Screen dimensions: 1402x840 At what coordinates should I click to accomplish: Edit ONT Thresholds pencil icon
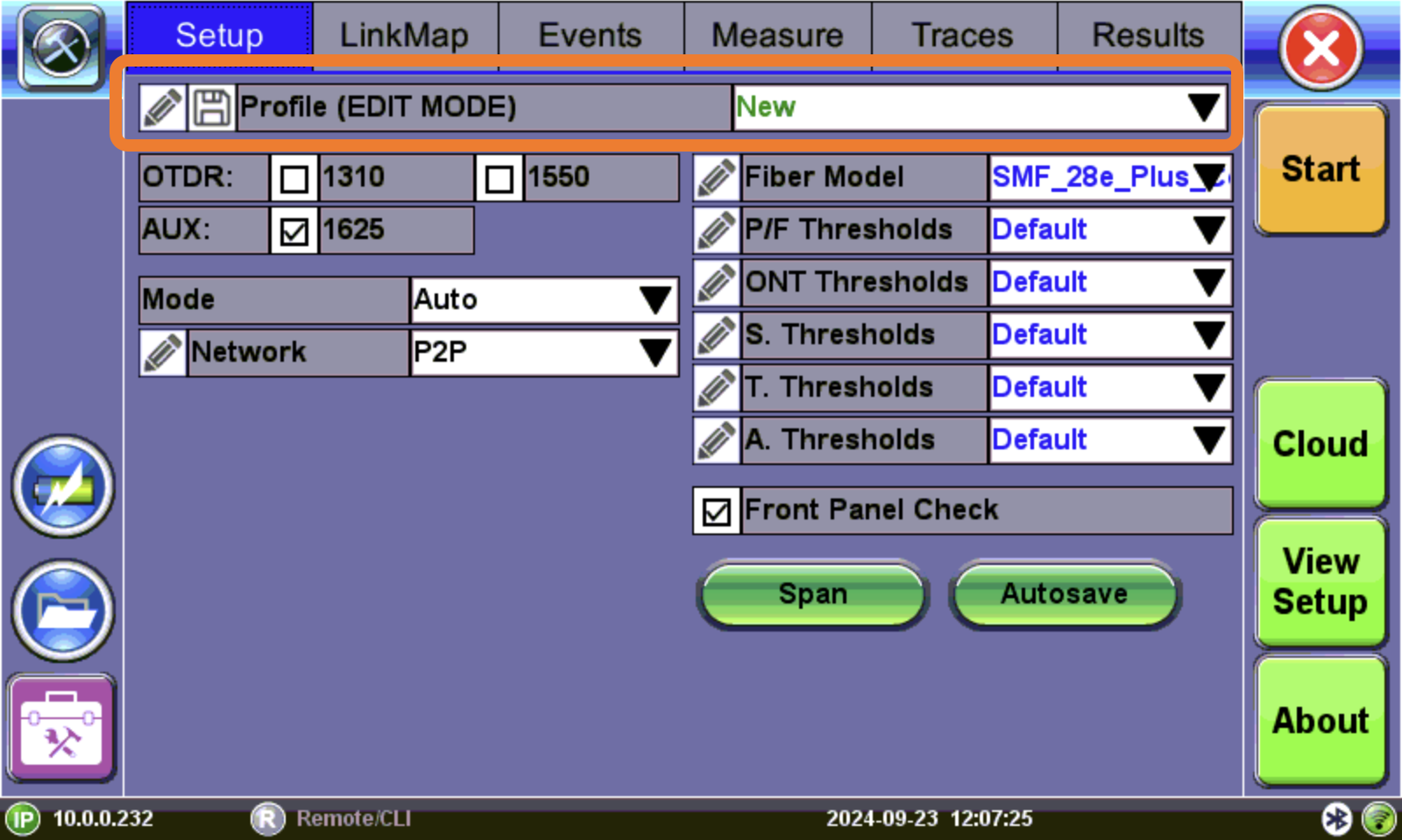(x=717, y=283)
